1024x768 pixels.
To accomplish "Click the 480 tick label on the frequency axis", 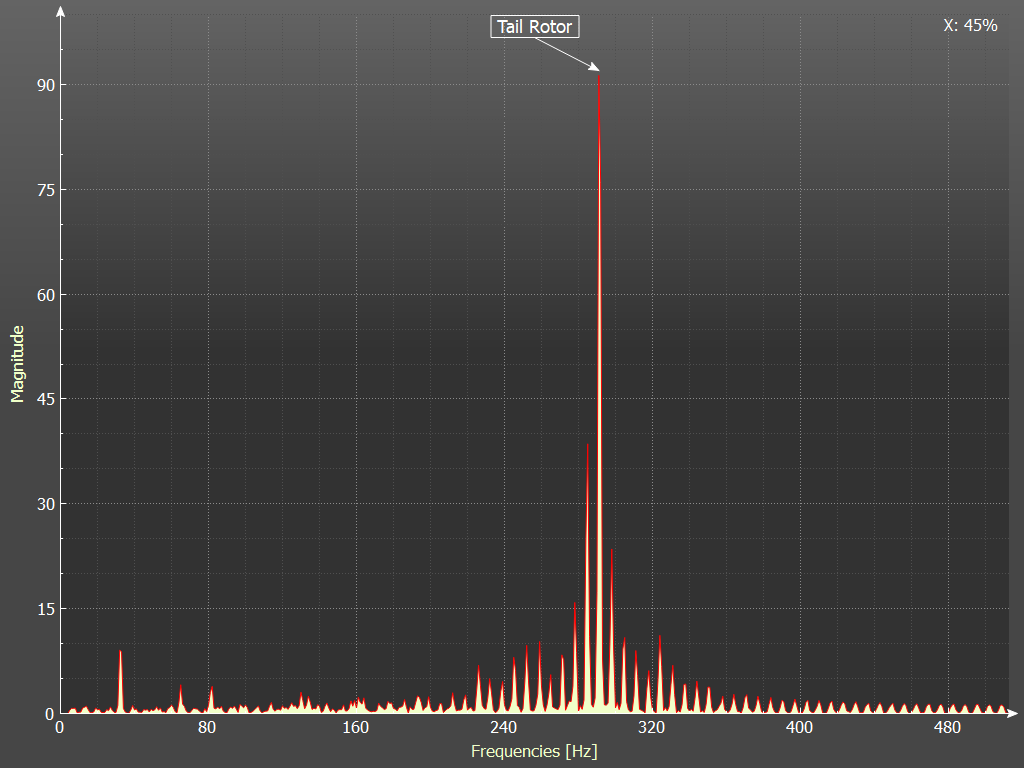I will click(947, 727).
